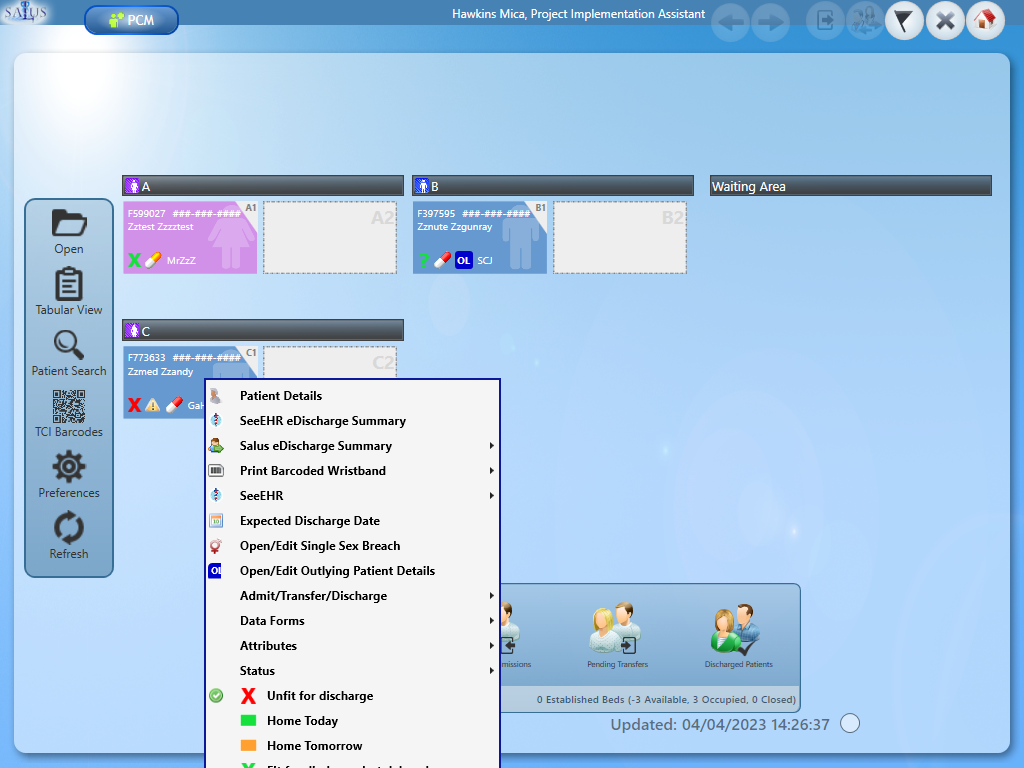Click the OL outlier badge on bed B1
This screenshot has height=768, width=1024.
click(x=464, y=260)
